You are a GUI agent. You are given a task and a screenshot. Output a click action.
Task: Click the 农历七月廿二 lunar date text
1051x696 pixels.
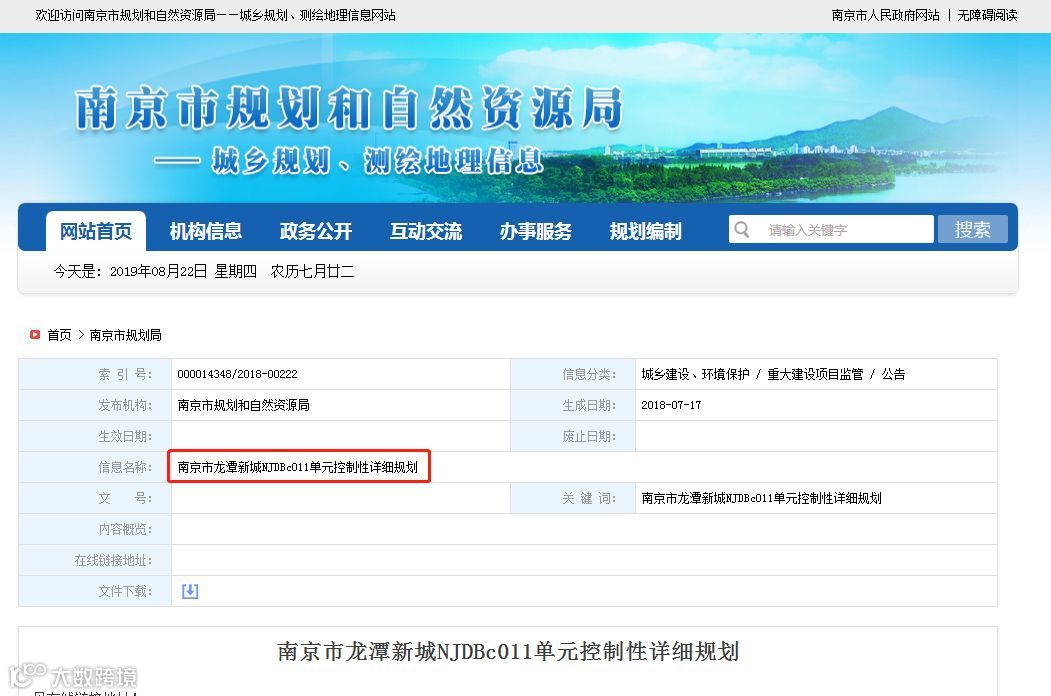pyautogui.click(x=312, y=272)
